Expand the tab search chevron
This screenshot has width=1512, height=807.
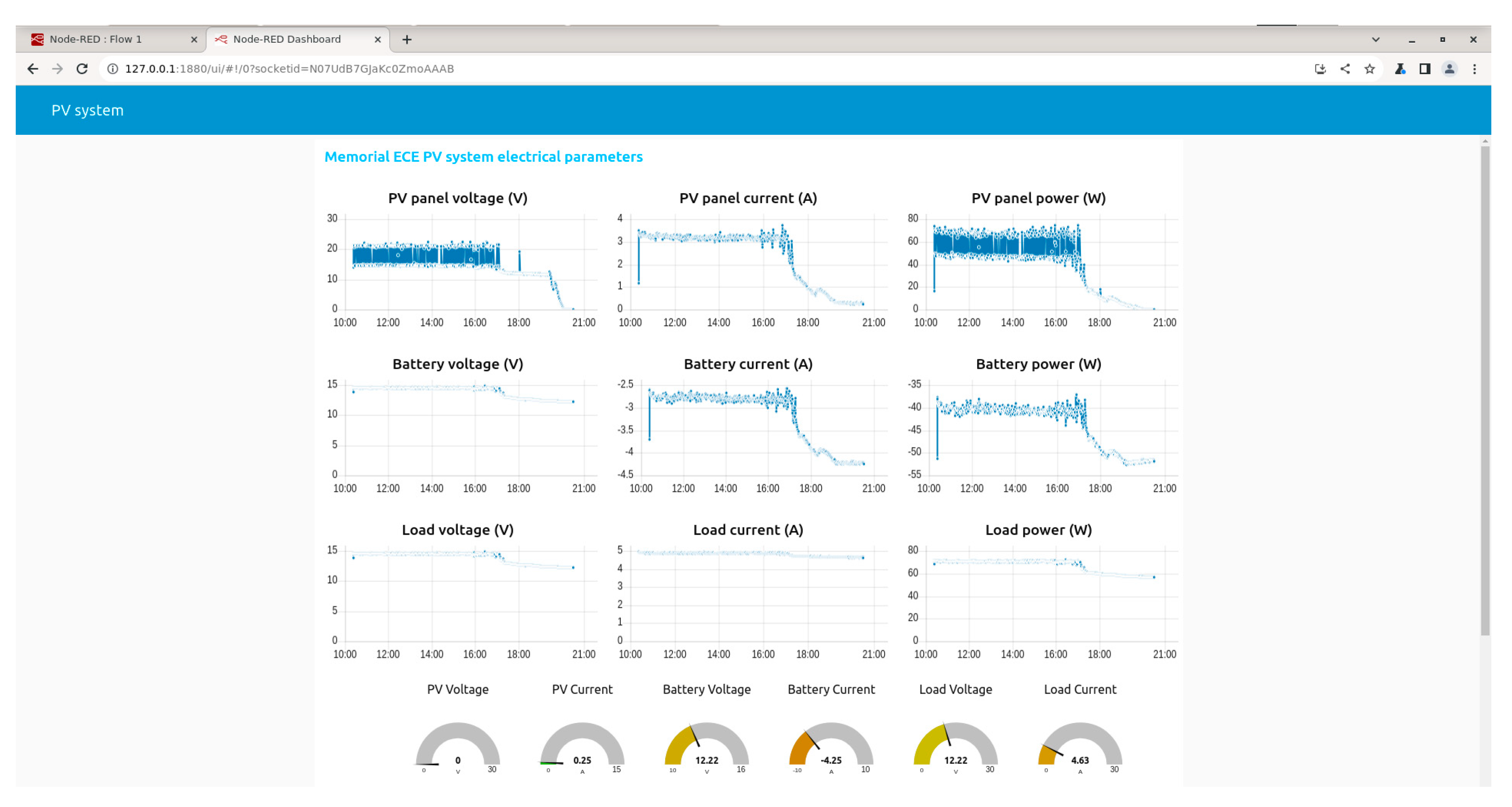pos(1375,40)
